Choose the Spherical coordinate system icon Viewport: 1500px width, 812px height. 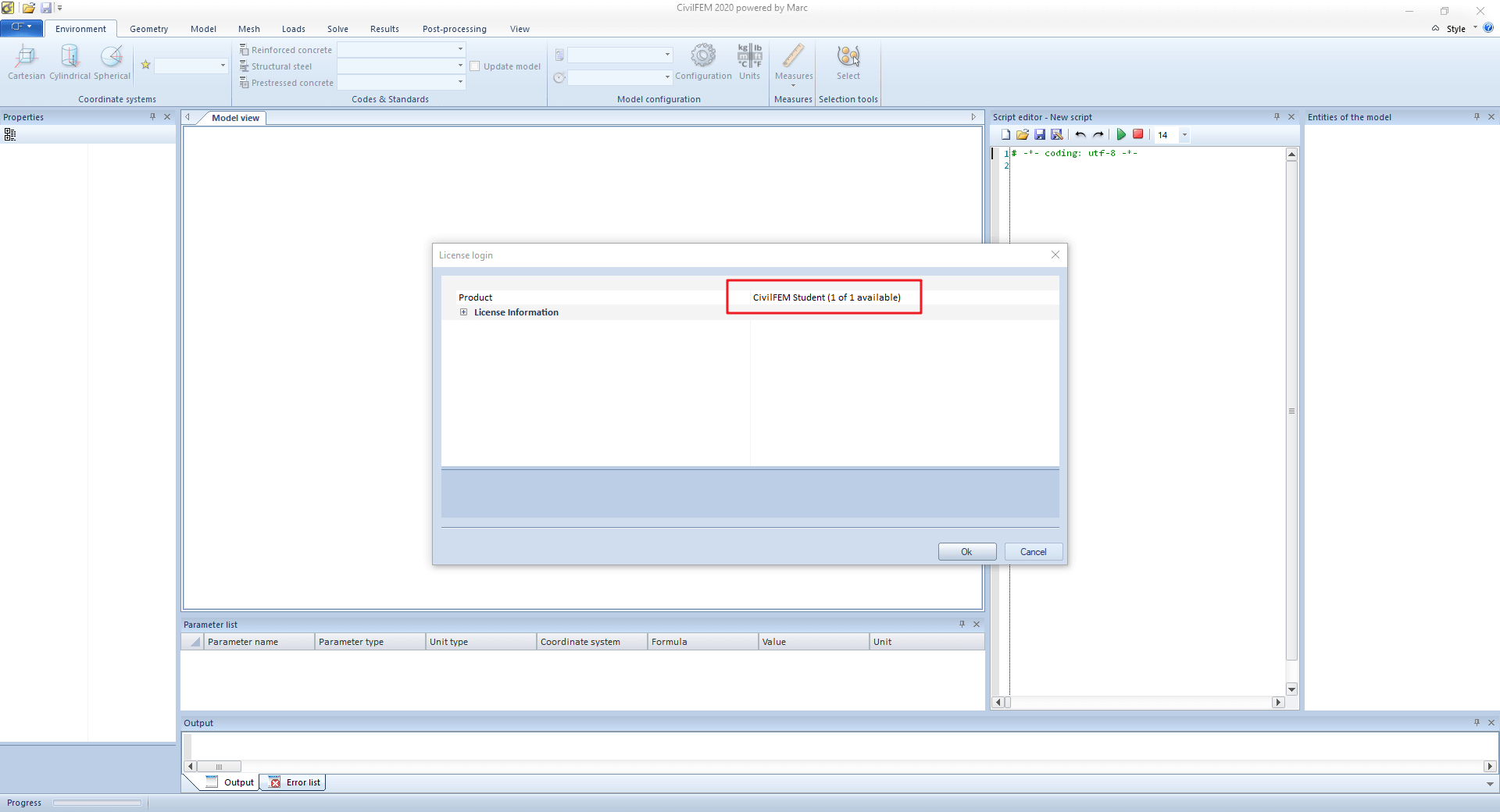tap(112, 57)
